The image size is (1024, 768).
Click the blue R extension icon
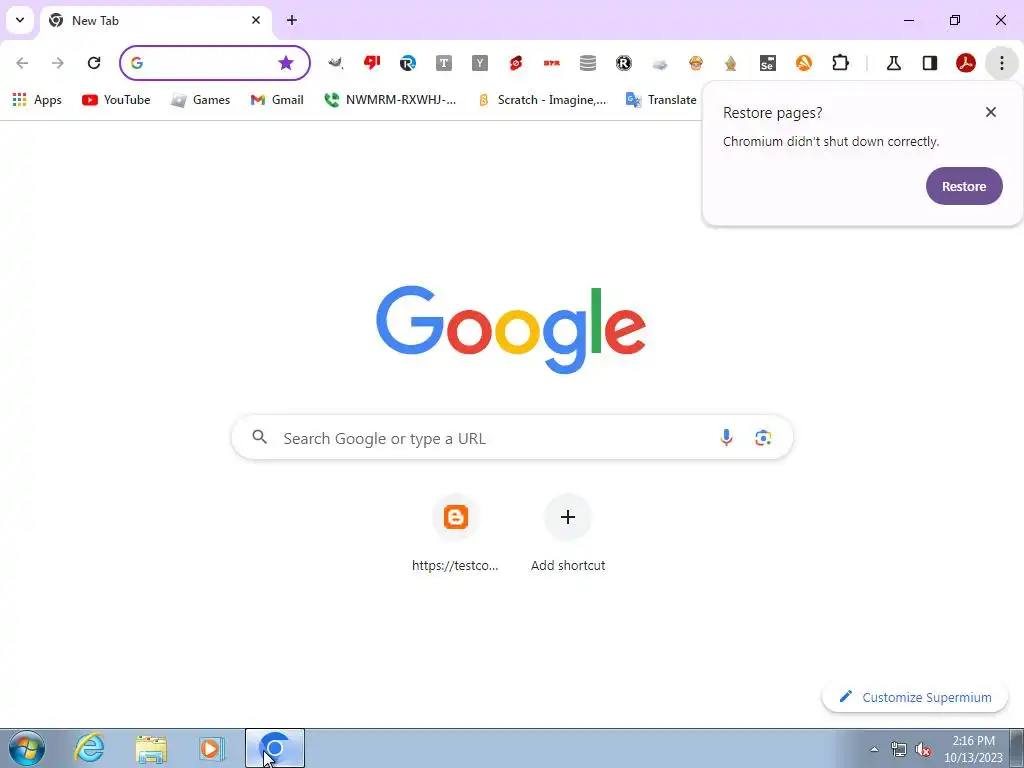coord(408,63)
